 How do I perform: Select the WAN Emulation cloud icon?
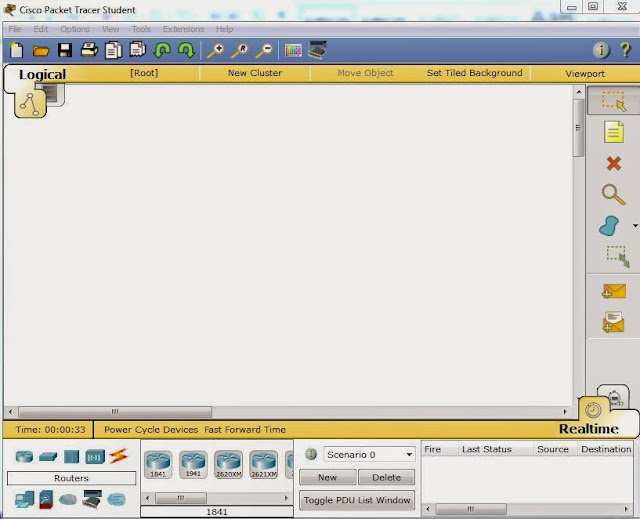pos(68,499)
